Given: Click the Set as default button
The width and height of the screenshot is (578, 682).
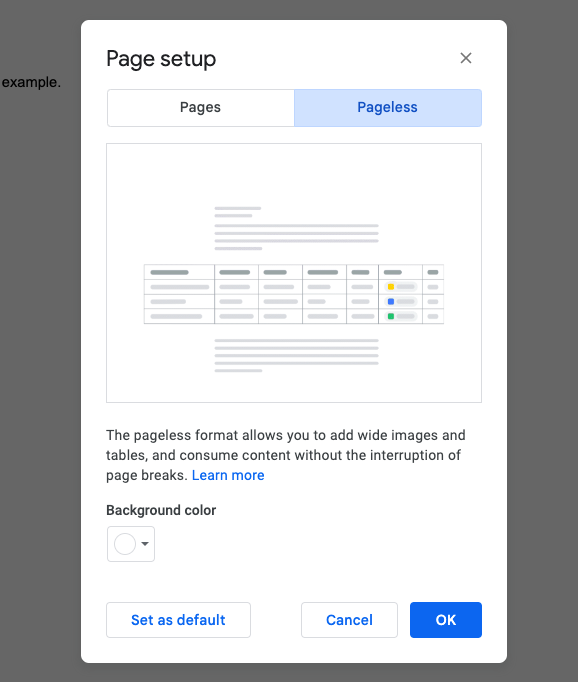Looking at the screenshot, I should click(178, 620).
